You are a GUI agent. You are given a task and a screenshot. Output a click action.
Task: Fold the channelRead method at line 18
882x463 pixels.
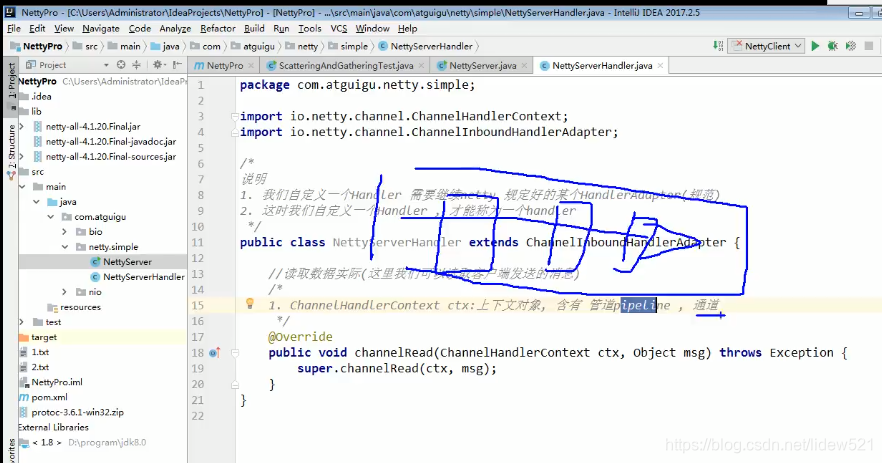tap(235, 353)
